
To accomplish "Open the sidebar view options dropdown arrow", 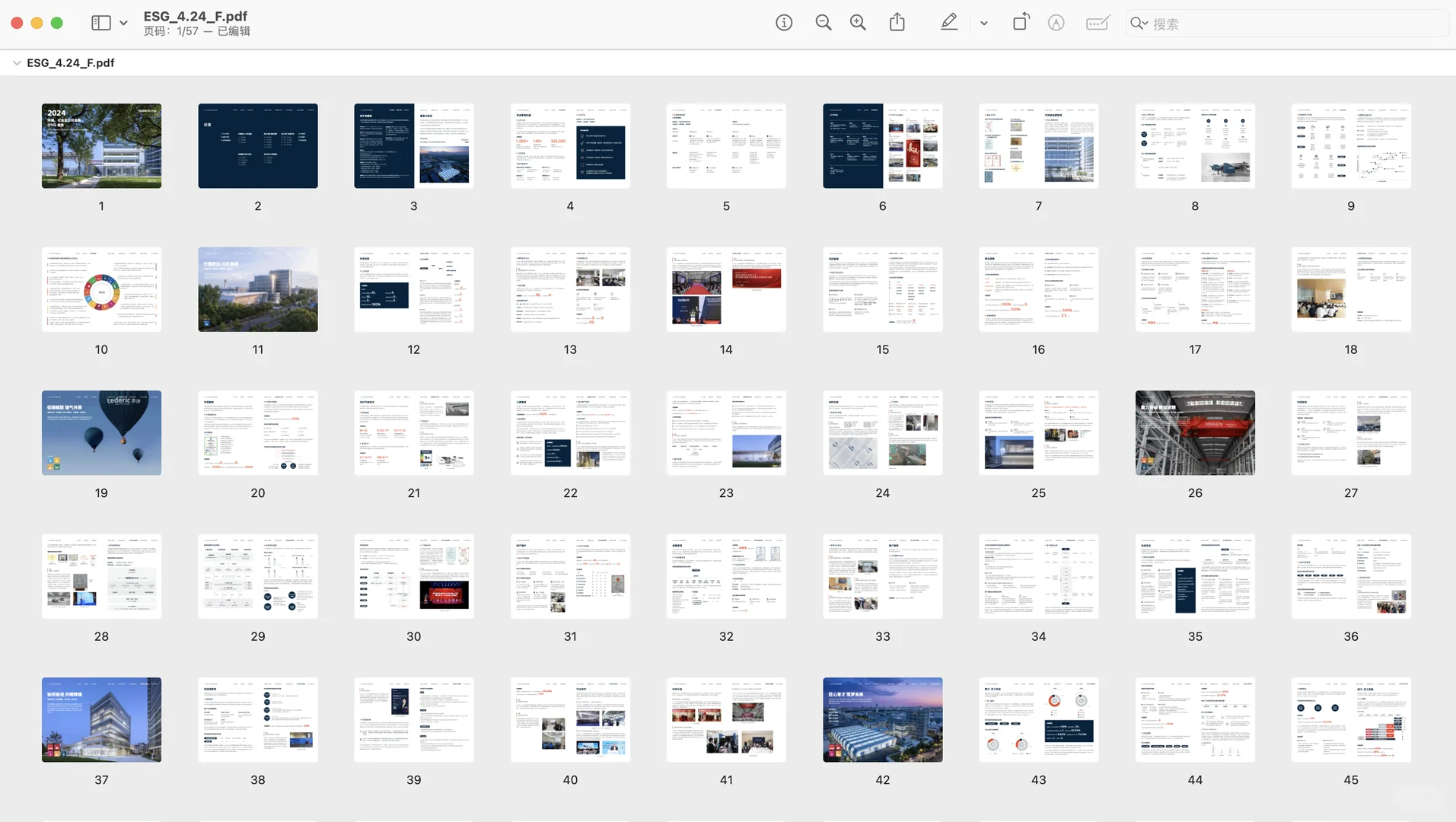I will 123,23.
